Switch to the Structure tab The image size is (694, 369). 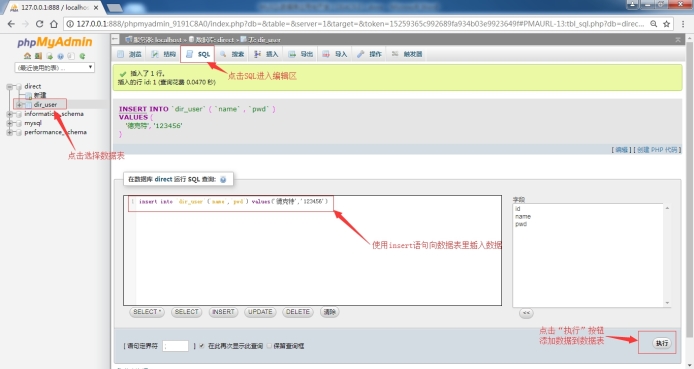click(x=163, y=54)
